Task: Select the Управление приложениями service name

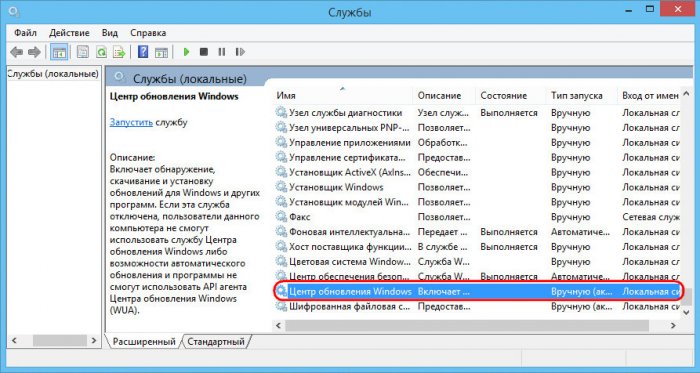Action: tap(350, 142)
